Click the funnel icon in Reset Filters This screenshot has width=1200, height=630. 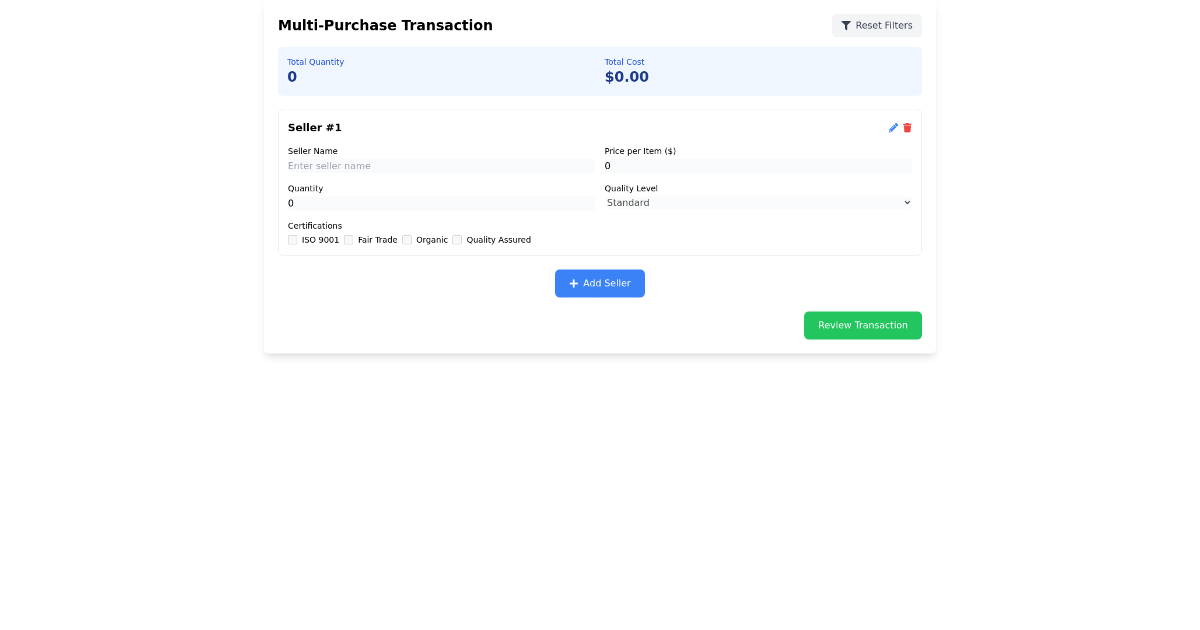(x=845, y=25)
